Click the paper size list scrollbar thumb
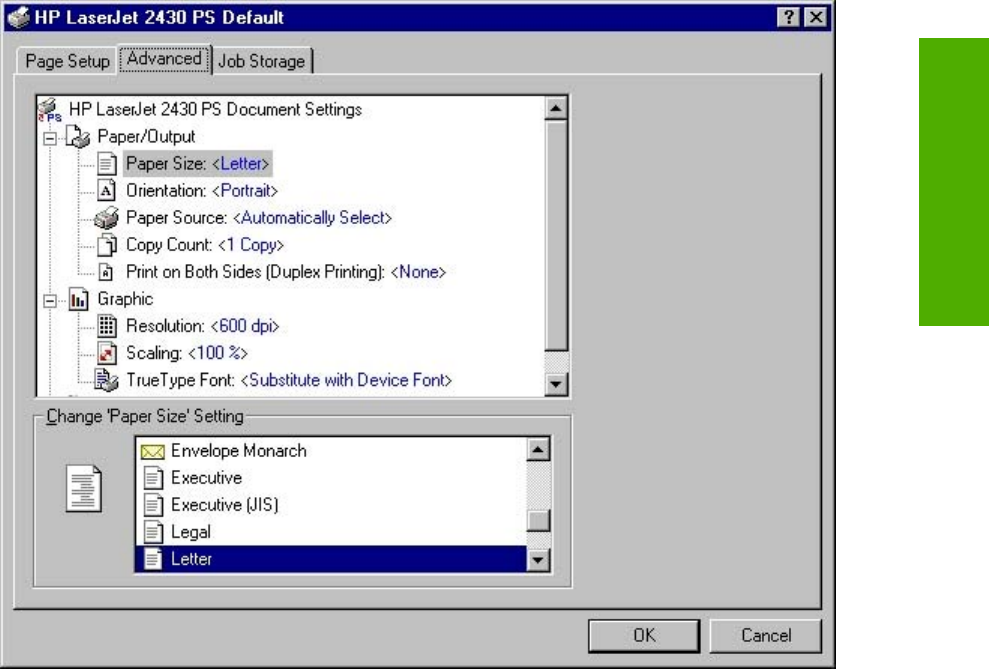The height and width of the screenshot is (669, 989). (x=538, y=520)
